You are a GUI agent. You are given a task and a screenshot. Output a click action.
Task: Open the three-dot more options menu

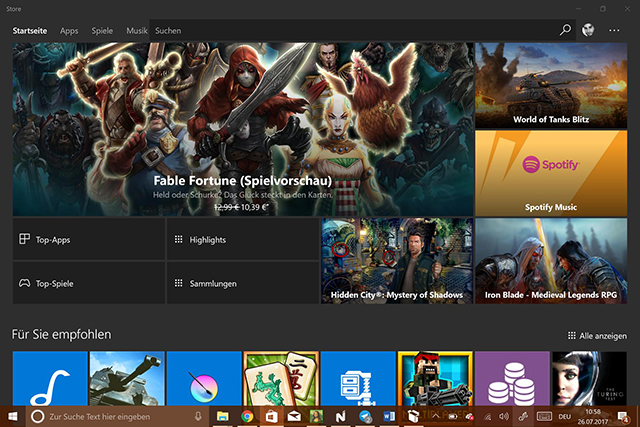[x=614, y=30]
